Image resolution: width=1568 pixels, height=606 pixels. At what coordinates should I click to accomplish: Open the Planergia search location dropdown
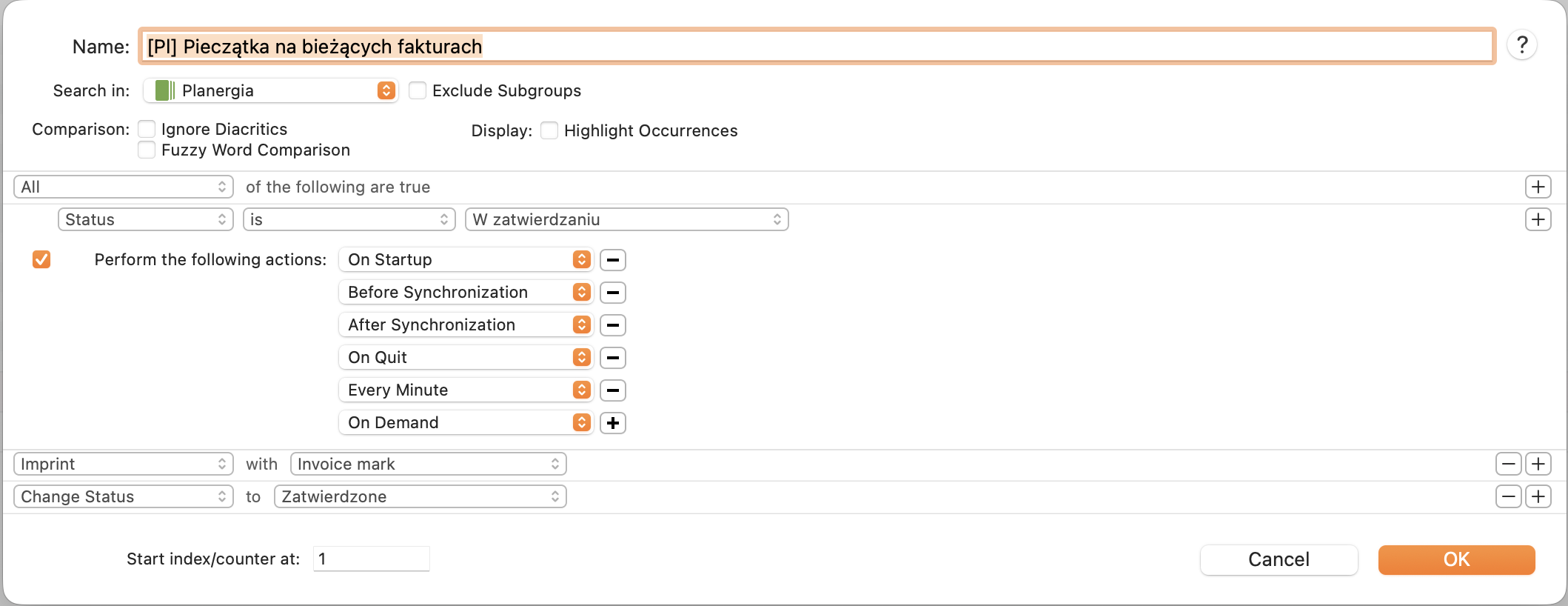pyautogui.click(x=271, y=90)
